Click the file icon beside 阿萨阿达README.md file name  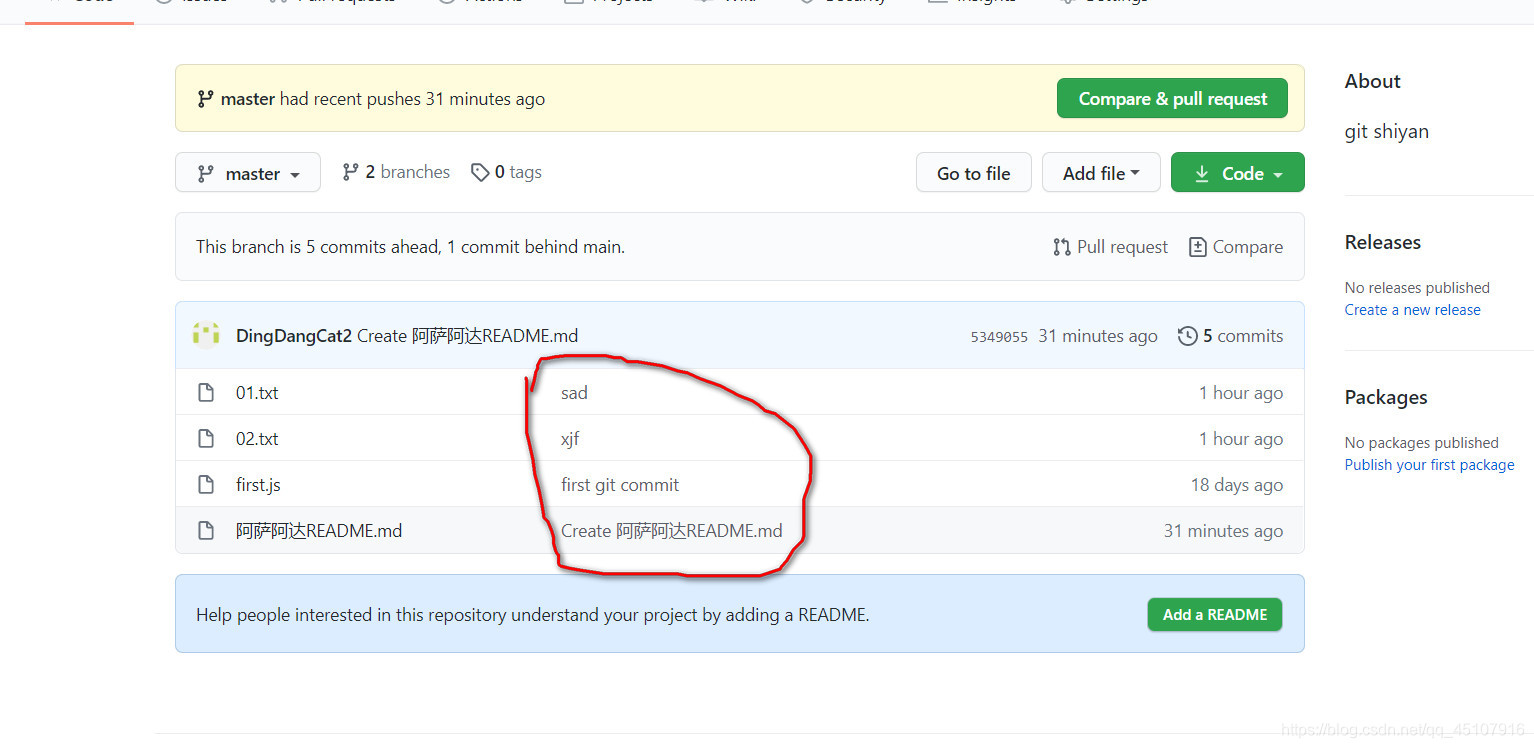pos(206,531)
